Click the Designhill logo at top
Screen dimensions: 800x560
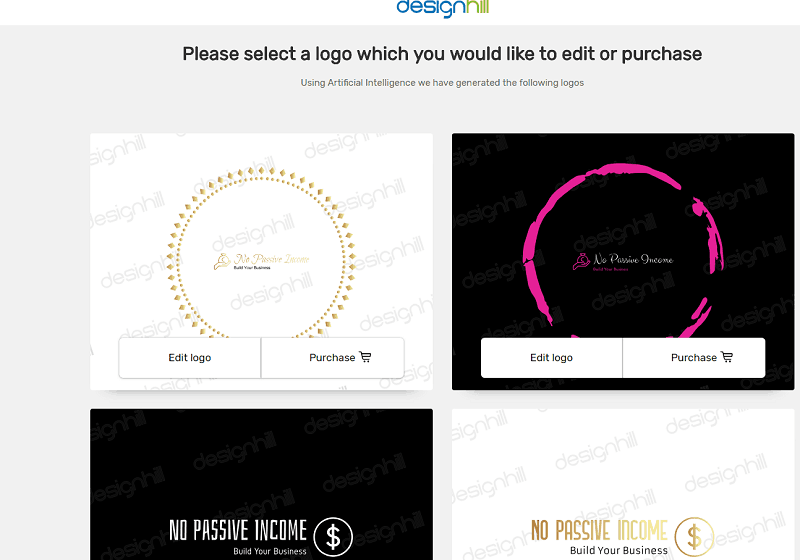pos(442,8)
